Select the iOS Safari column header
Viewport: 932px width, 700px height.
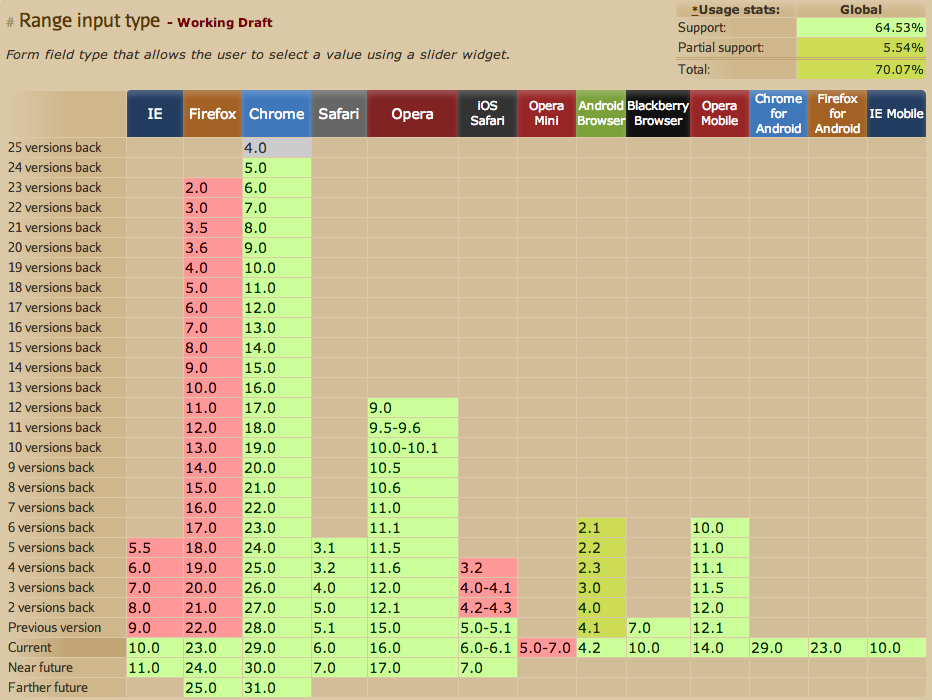[x=487, y=113]
